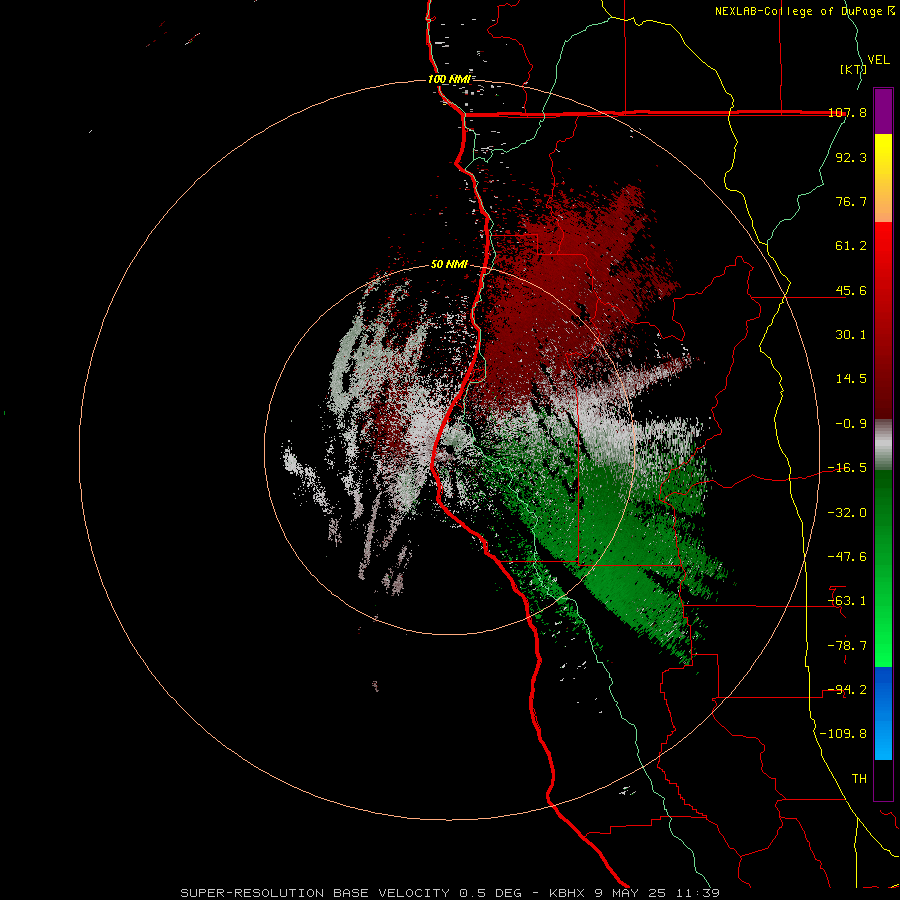
Task: Click the -16.5 velocity scale value
Action: [x=847, y=468]
